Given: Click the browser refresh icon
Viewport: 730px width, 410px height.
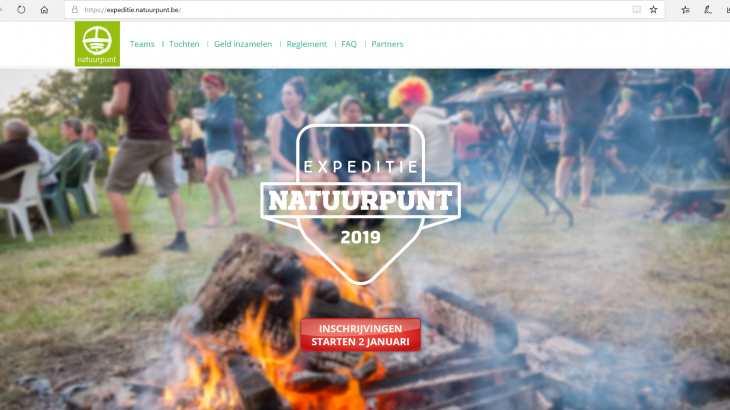Looking at the screenshot, I should coord(21,10).
